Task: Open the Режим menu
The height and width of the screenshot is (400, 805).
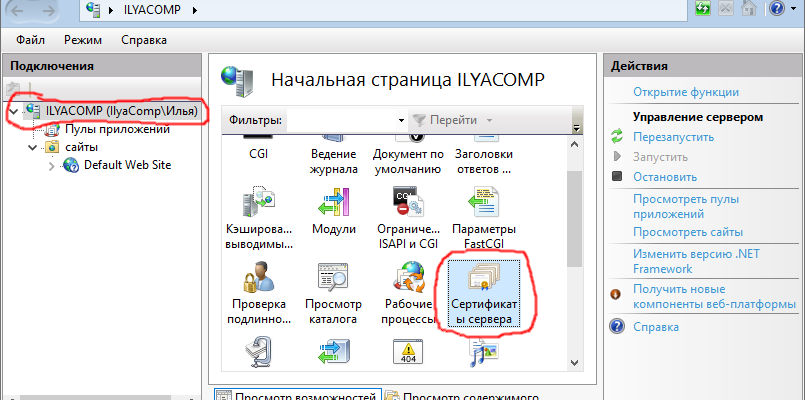Action: [83, 40]
